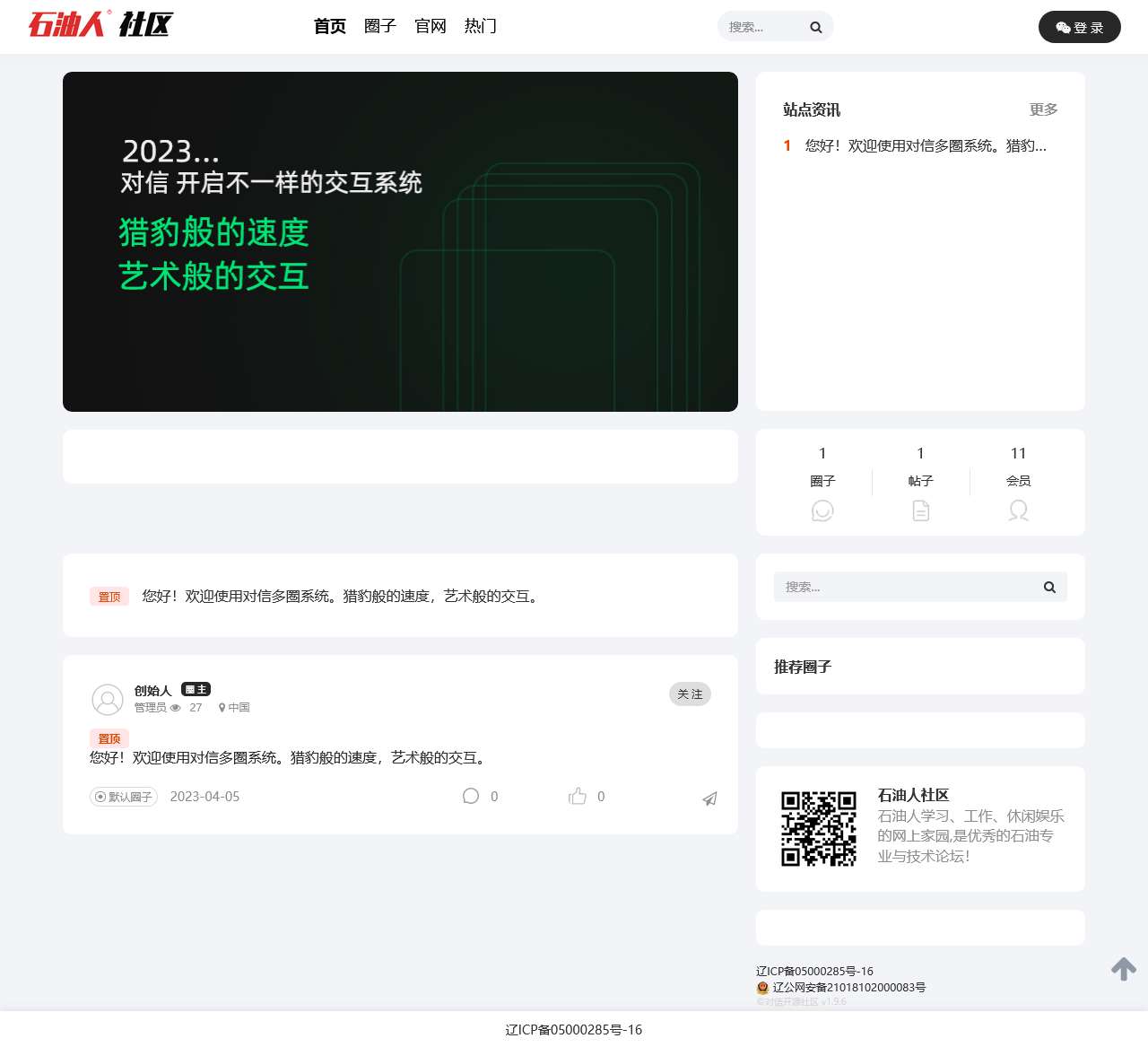Click the eye view-count icon
The image size is (1148, 1047).
pyautogui.click(x=176, y=708)
